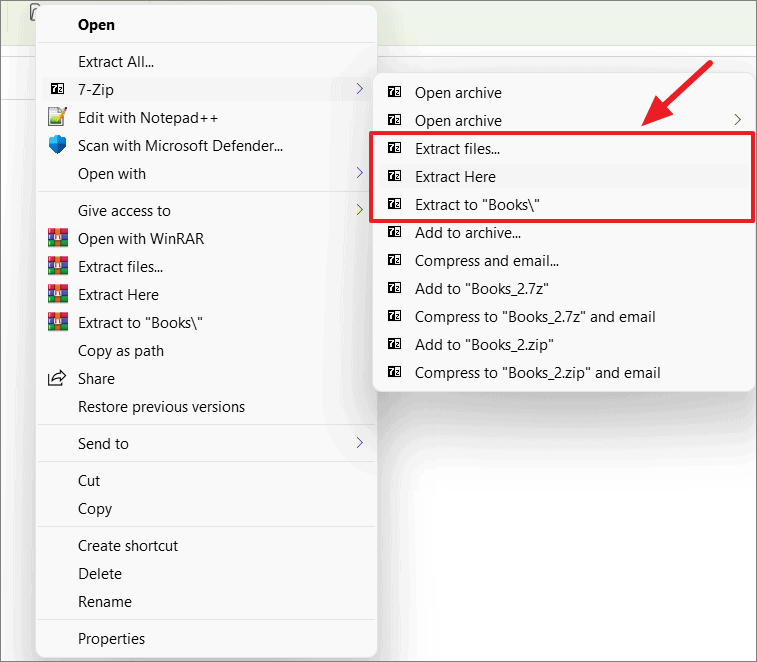This screenshot has height=662, width=757.
Task: Select Compress to "Books_2.zip" and email
Action: pos(564,372)
